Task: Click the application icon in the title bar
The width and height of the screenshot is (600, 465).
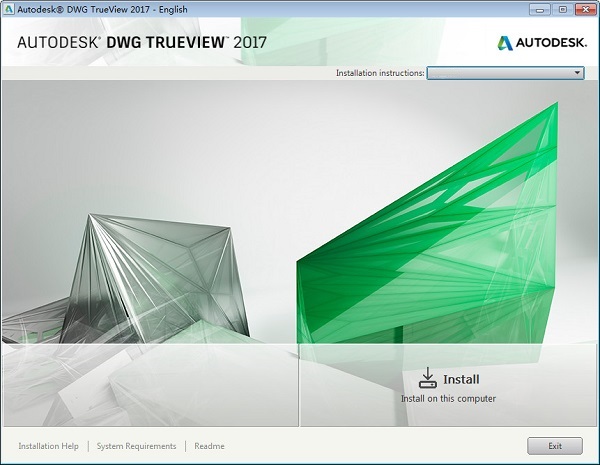Action: (x=9, y=8)
